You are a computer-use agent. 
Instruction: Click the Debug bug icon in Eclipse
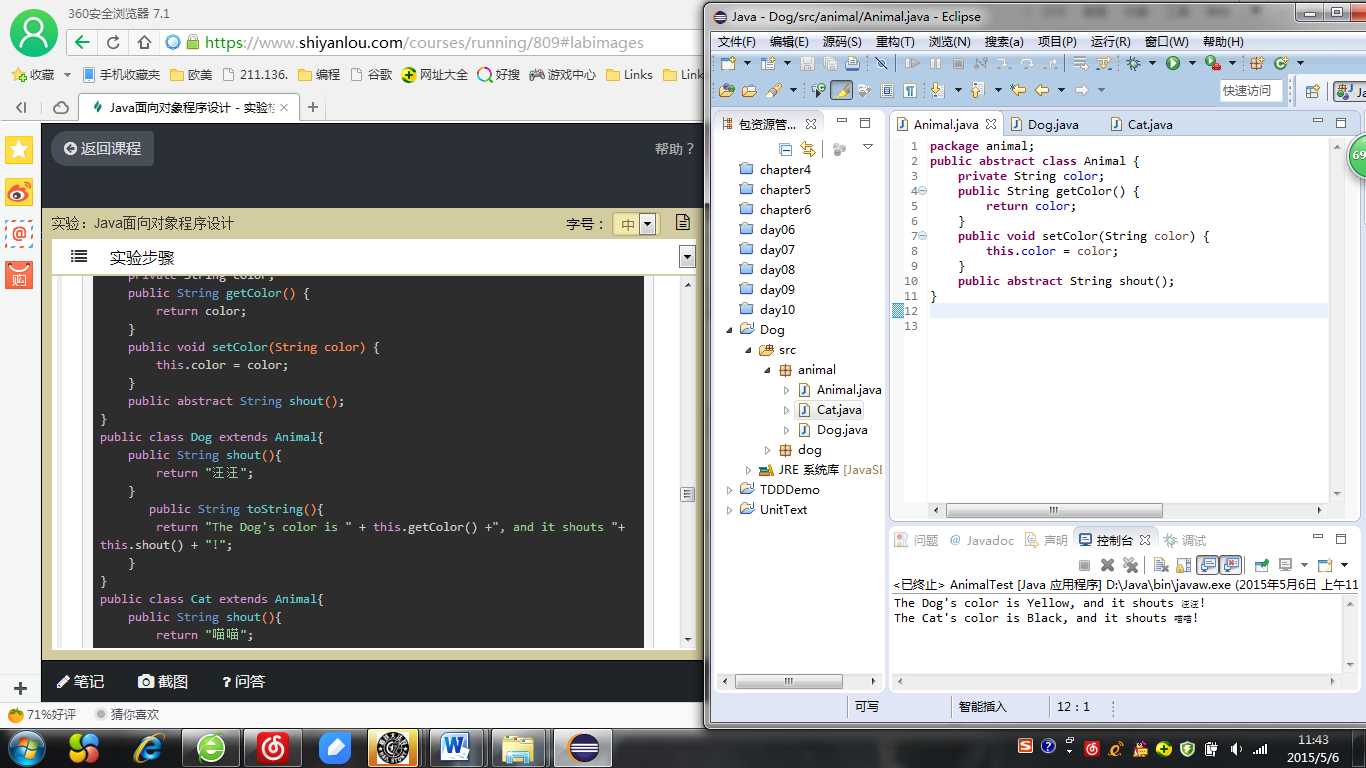click(1133, 63)
